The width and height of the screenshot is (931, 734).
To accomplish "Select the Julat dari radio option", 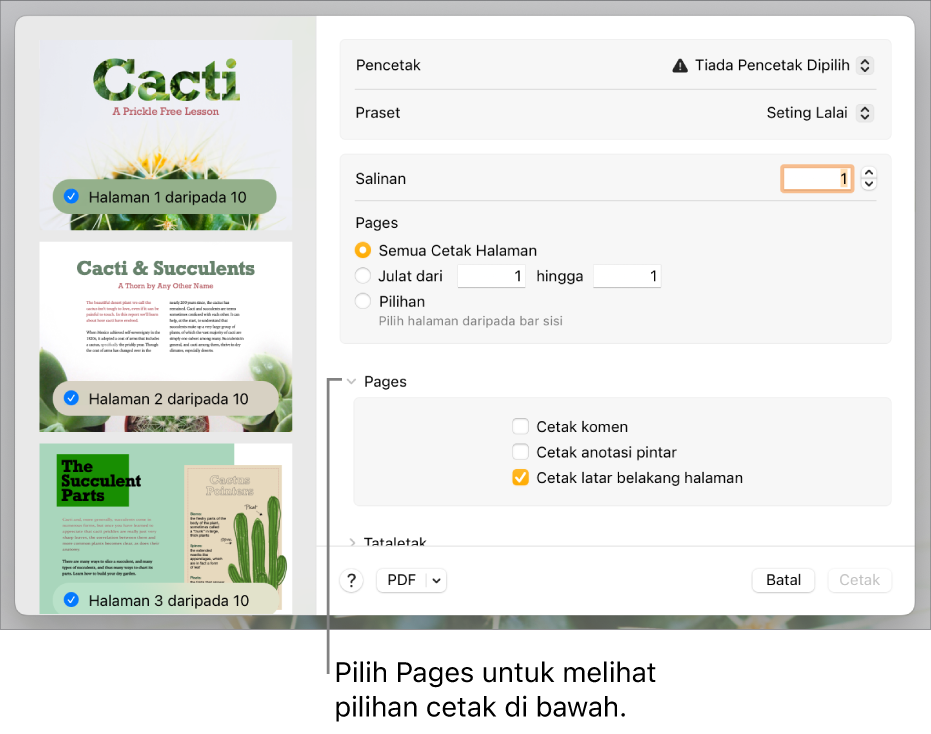I will click(x=363, y=276).
